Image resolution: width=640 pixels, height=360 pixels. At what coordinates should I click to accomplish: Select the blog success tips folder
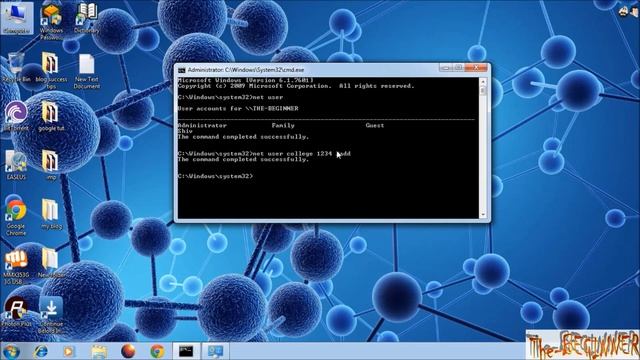pos(51,71)
